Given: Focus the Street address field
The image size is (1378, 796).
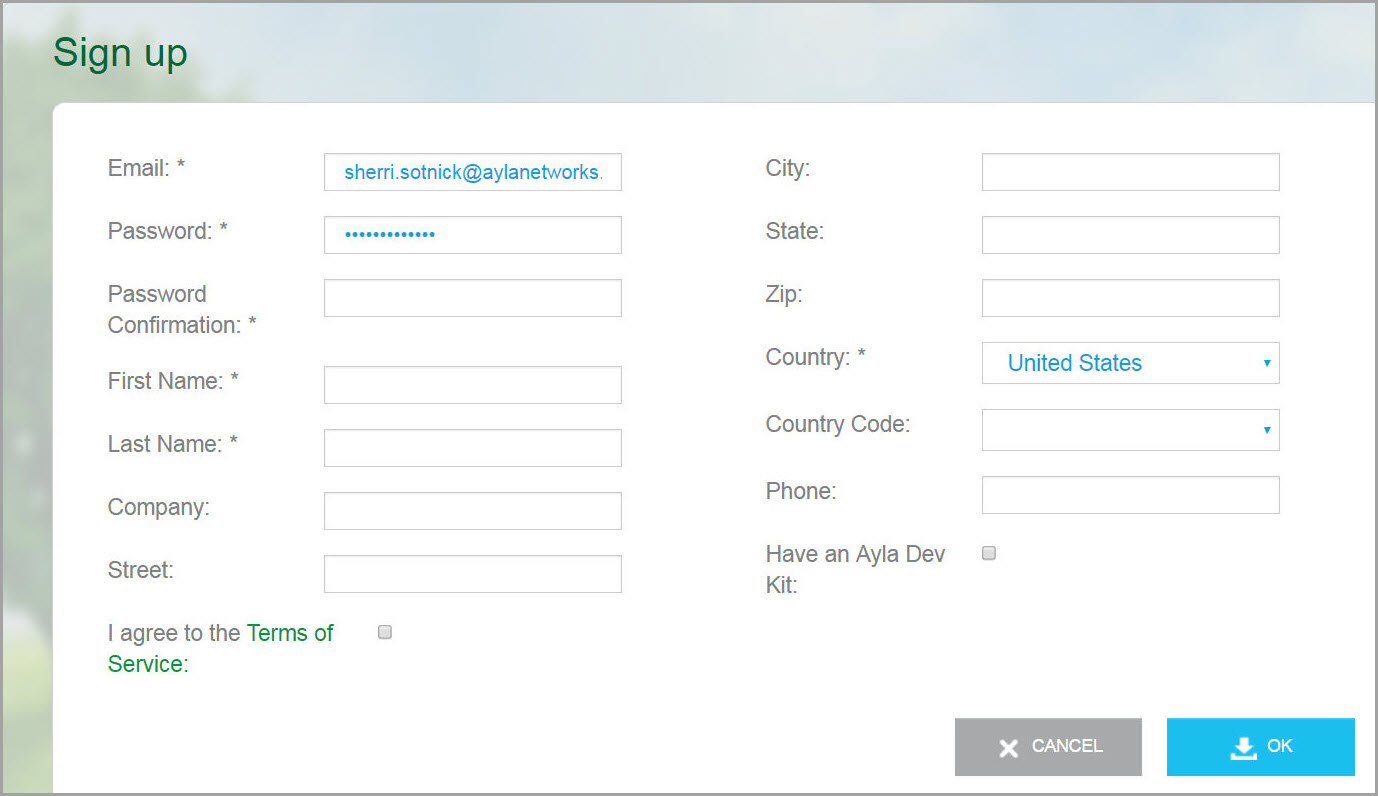Looking at the screenshot, I should pyautogui.click(x=472, y=574).
